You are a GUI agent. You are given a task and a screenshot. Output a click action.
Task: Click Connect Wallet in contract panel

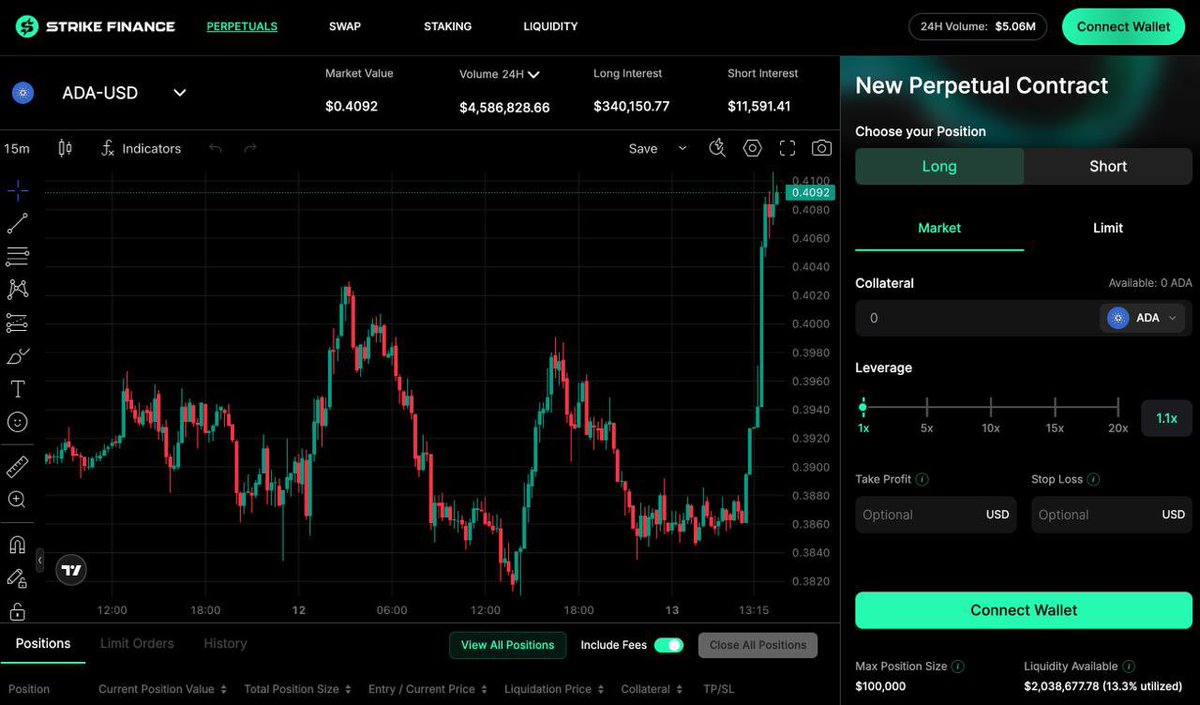click(1024, 610)
